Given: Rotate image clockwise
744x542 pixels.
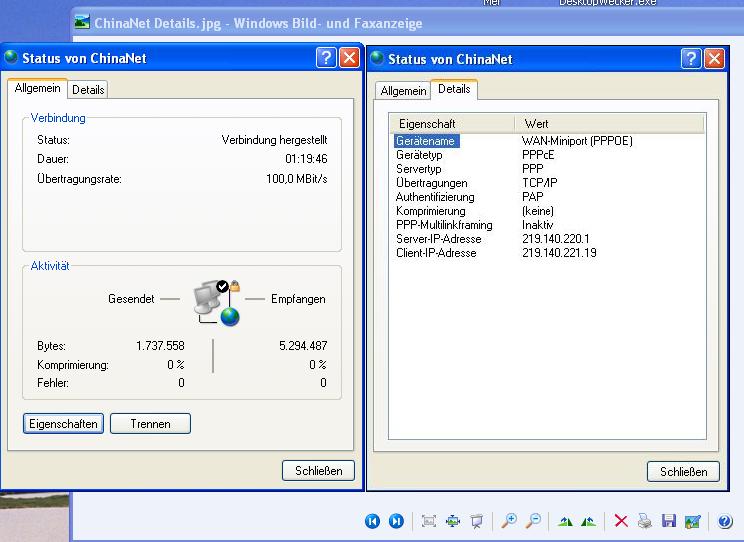Looking at the screenshot, I should click(x=565, y=522).
